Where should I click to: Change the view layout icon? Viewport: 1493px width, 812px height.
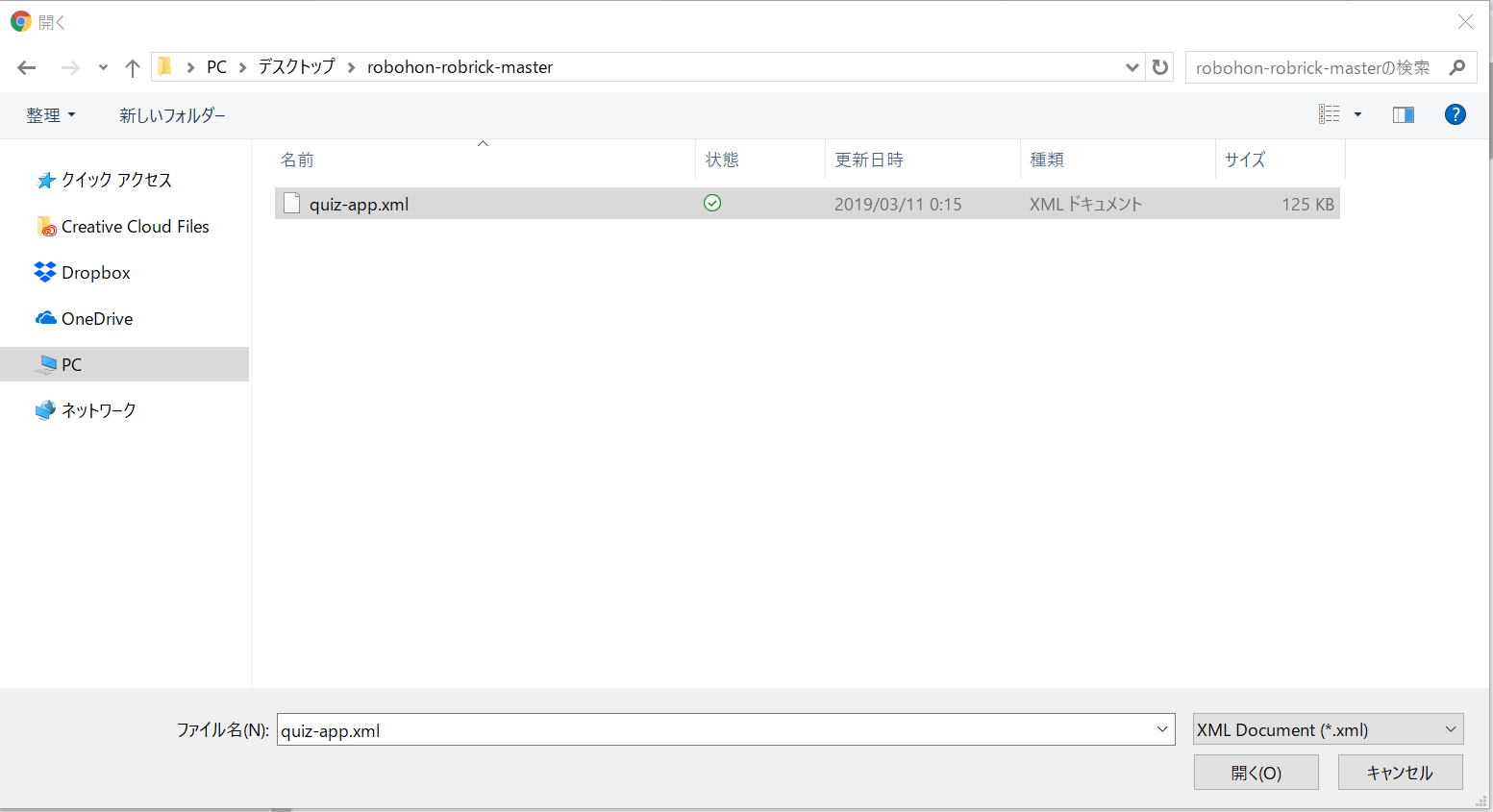(1330, 114)
